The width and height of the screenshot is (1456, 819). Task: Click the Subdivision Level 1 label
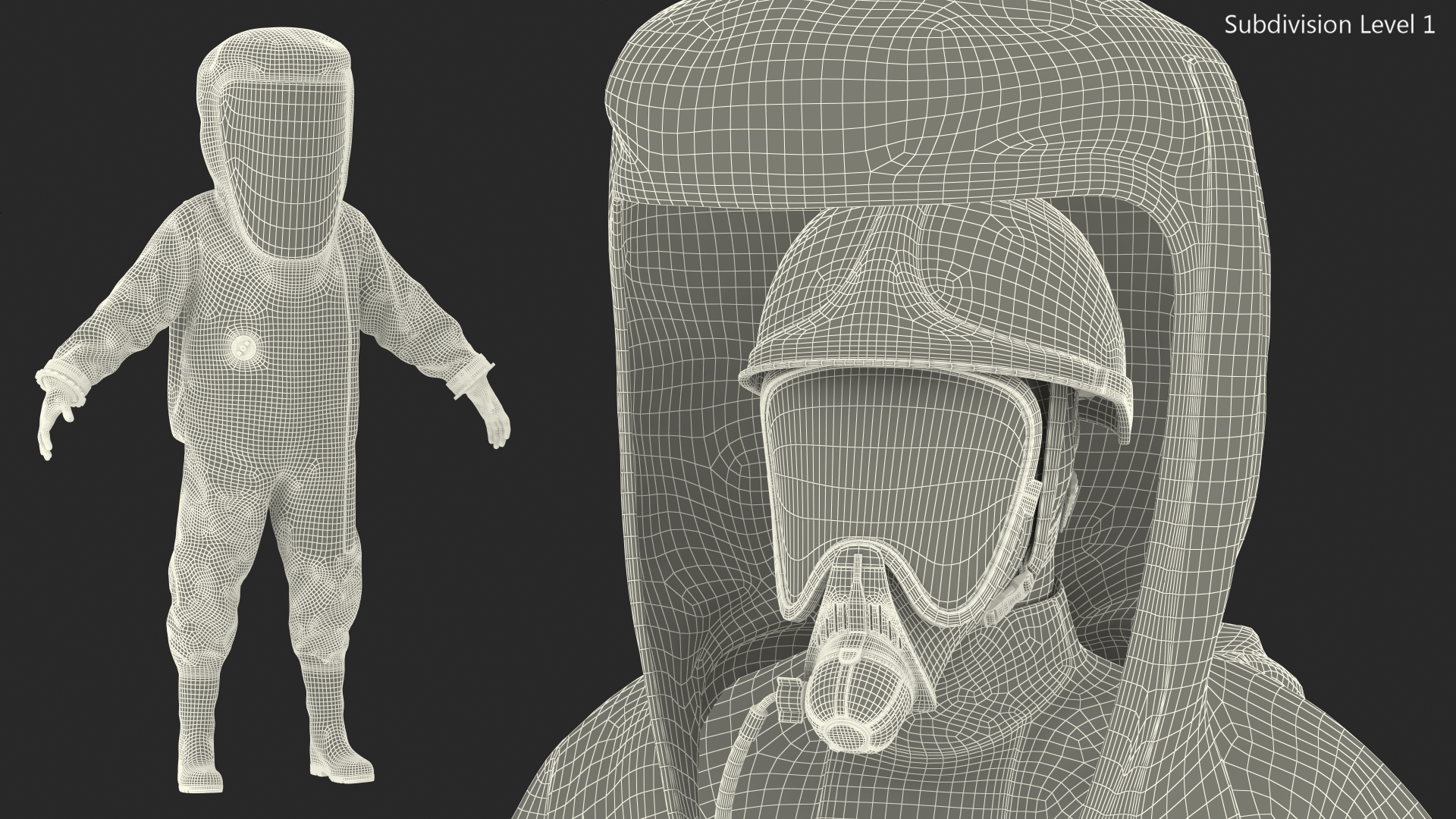click(1329, 25)
